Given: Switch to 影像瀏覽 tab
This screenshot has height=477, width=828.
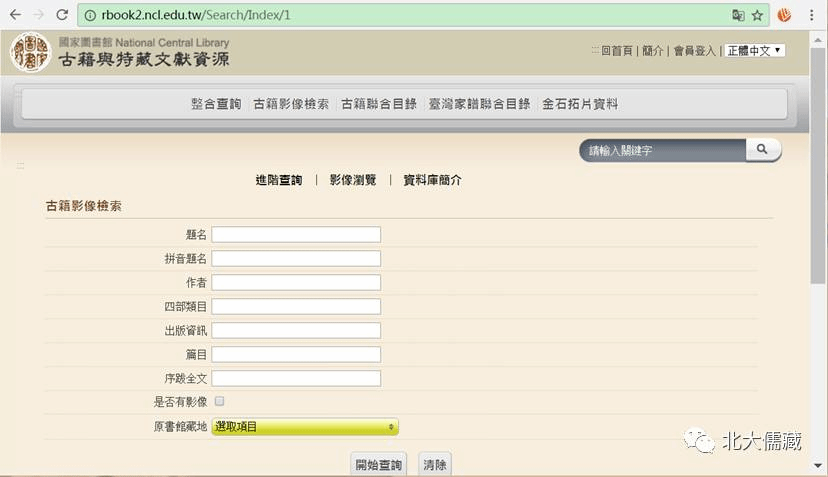Looking at the screenshot, I should 353,180.
